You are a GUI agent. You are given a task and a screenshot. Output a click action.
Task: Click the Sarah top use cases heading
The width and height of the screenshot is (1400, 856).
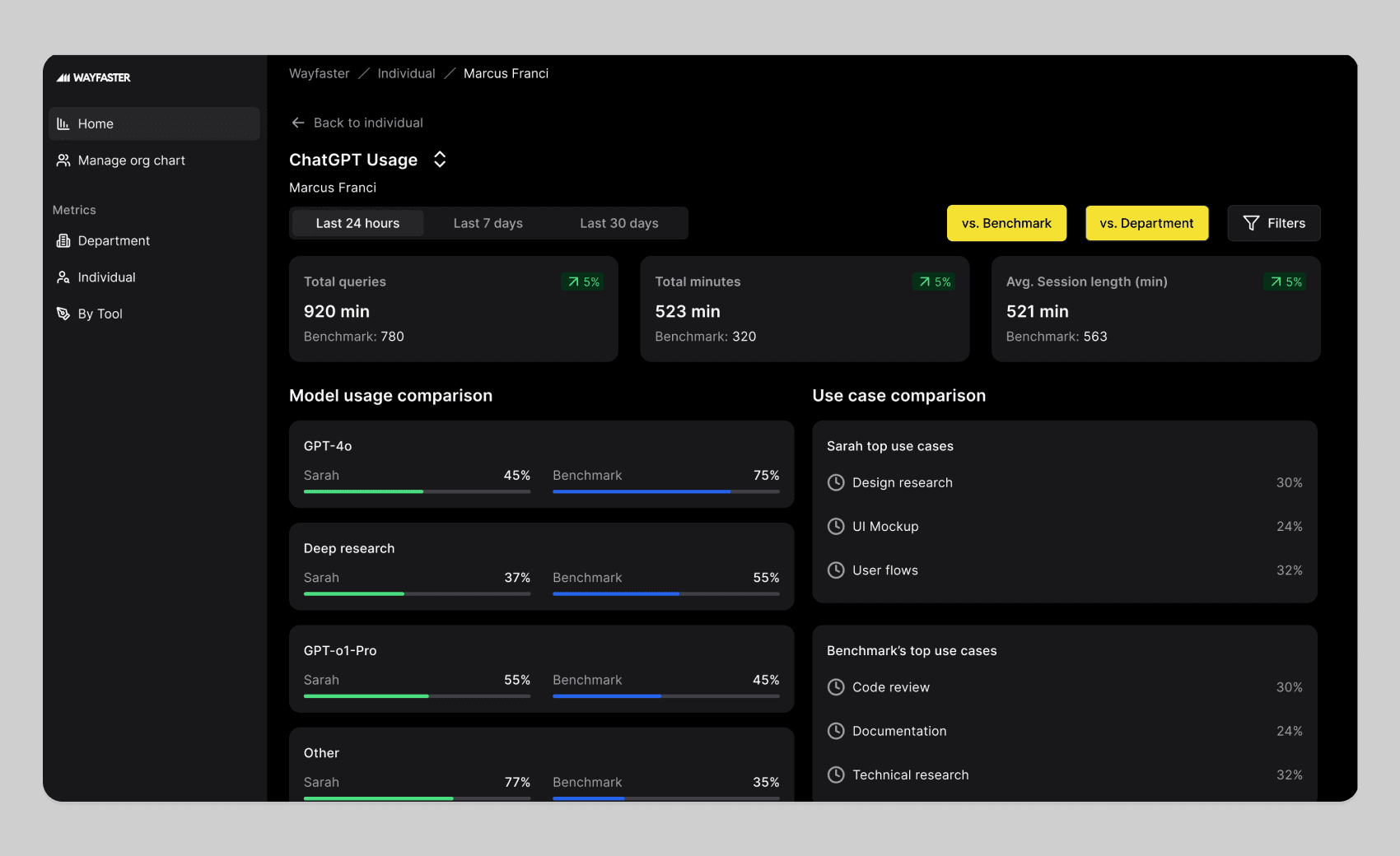(x=890, y=445)
